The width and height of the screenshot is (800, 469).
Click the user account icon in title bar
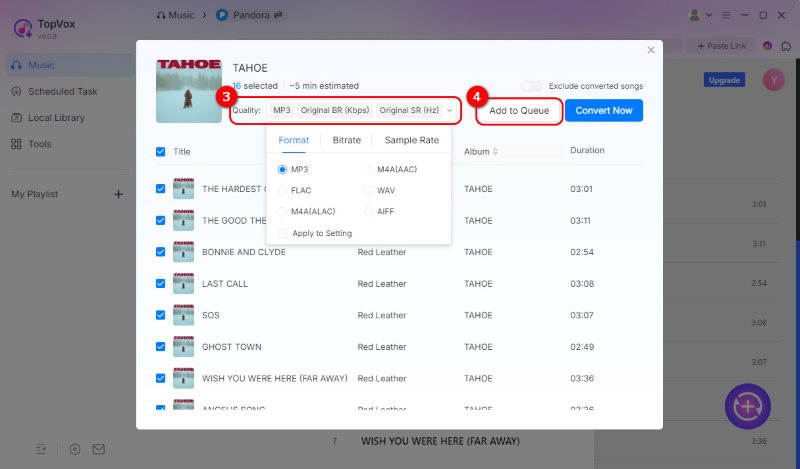tap(694, 15)
